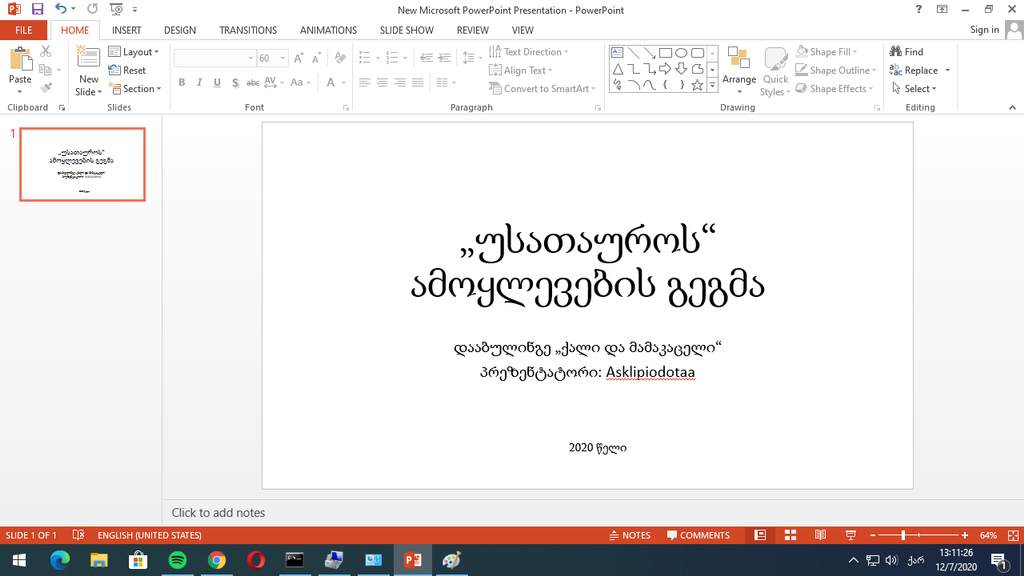Open Slide Sorter view in status bar

[790, 535]
